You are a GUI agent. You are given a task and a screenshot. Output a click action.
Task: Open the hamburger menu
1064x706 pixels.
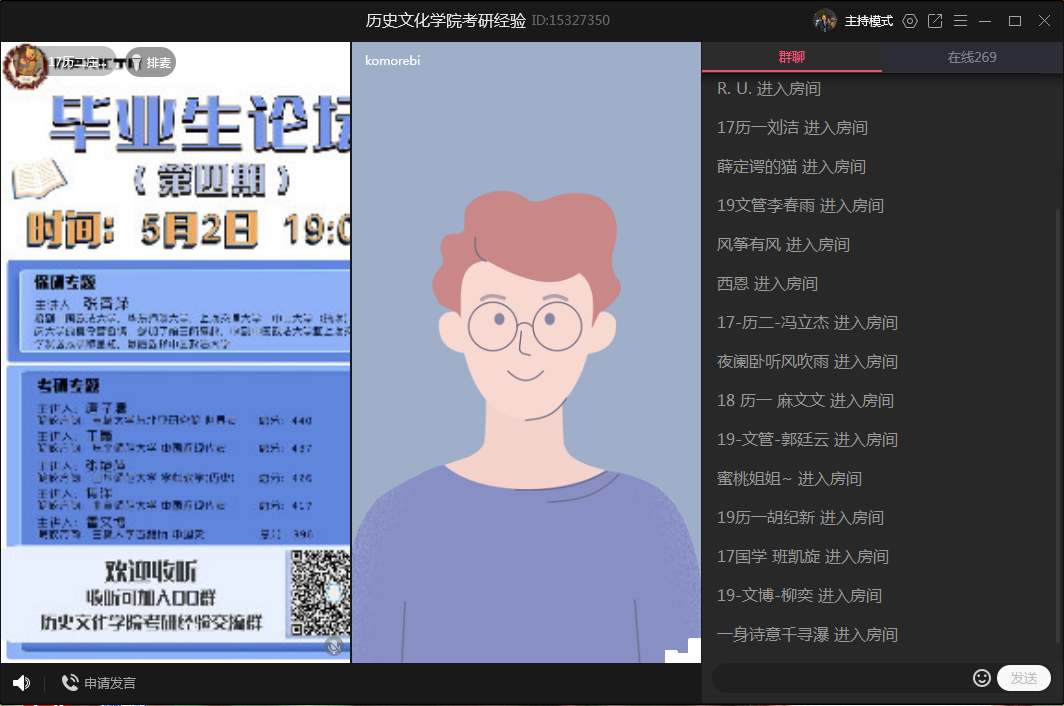tap(961, 20)
